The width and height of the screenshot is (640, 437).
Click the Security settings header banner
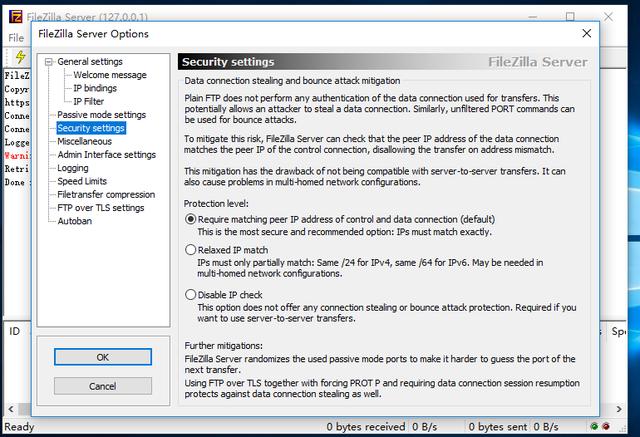coord(384,62)
